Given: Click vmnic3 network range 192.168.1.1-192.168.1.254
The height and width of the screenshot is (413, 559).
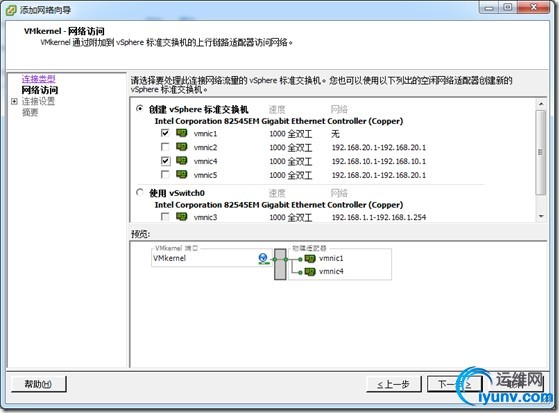Looking at the screenshot, I should pos(379,217).
